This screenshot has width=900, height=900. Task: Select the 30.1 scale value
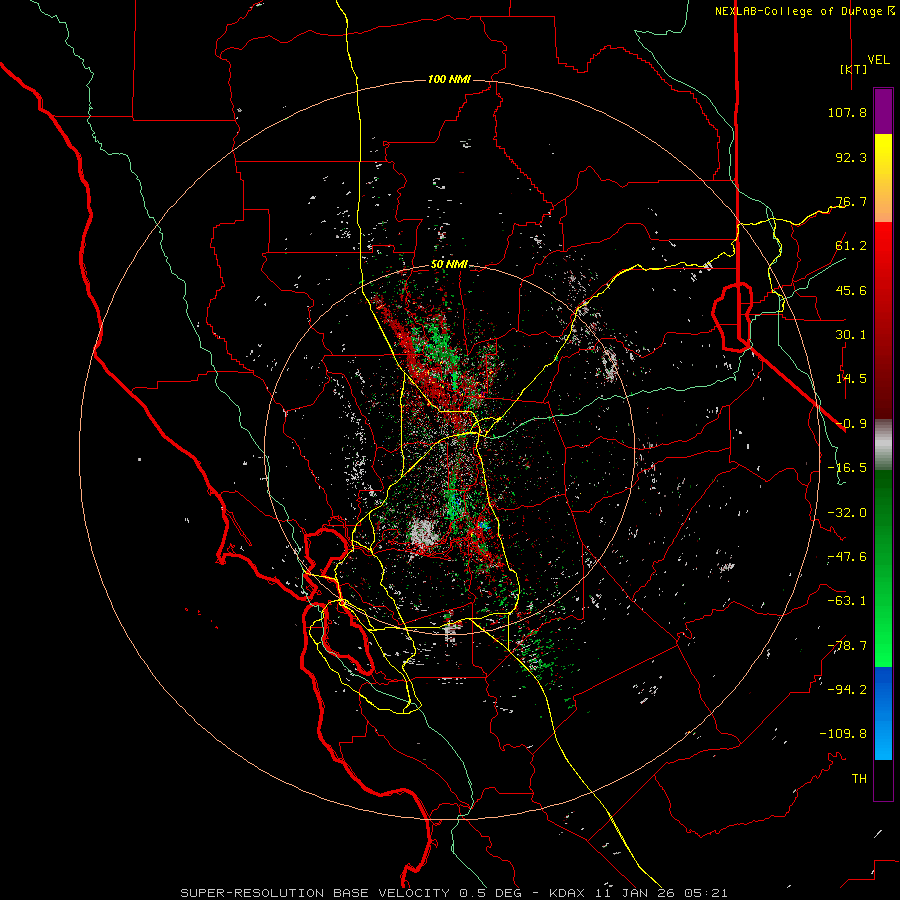click(851, 335)
